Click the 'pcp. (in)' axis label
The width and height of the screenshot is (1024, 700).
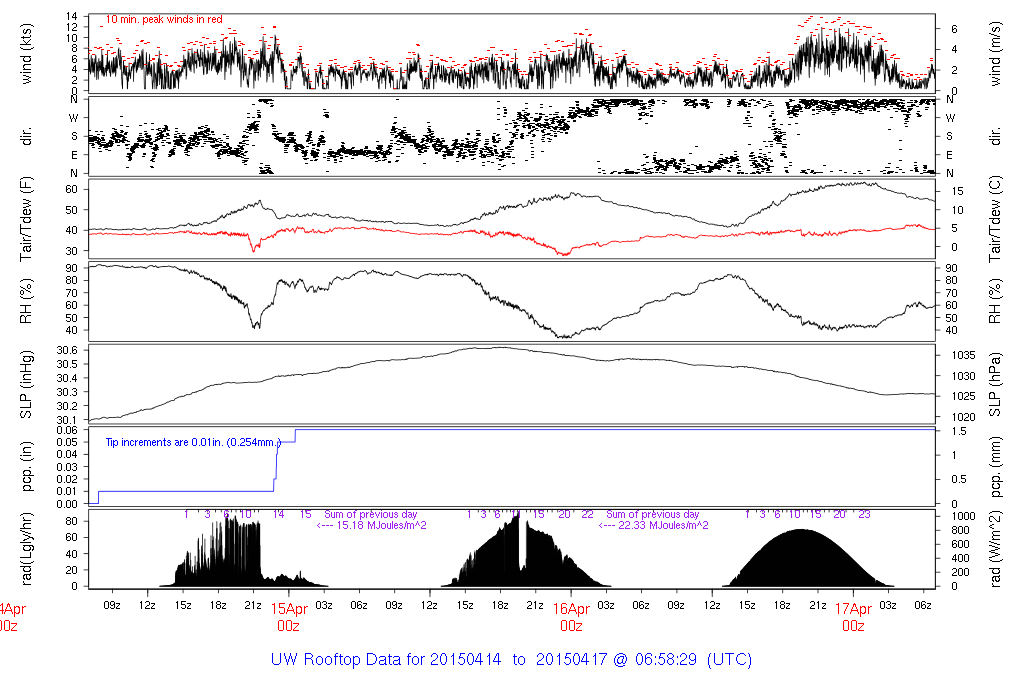tap(27, 466)
